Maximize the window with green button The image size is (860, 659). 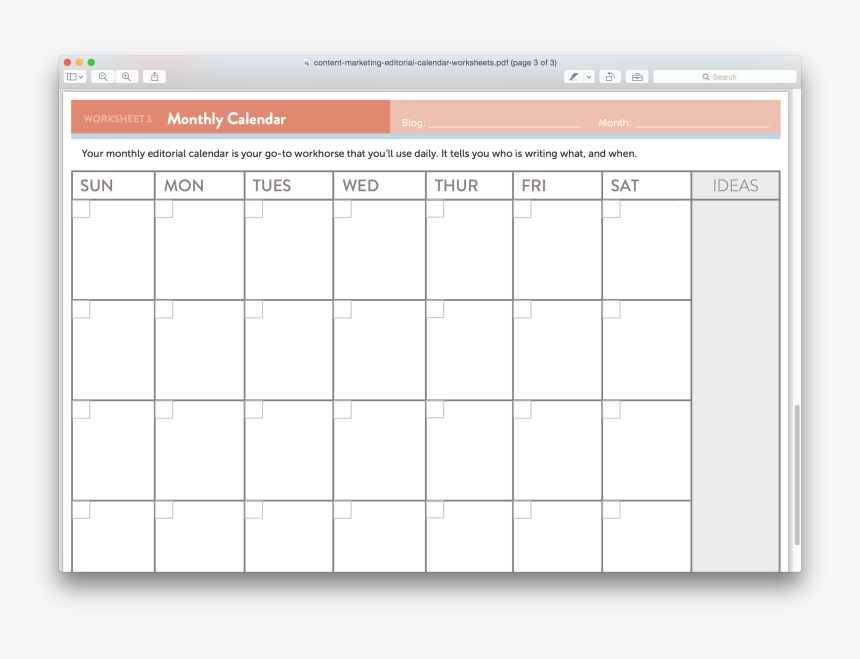coord(92,63)
